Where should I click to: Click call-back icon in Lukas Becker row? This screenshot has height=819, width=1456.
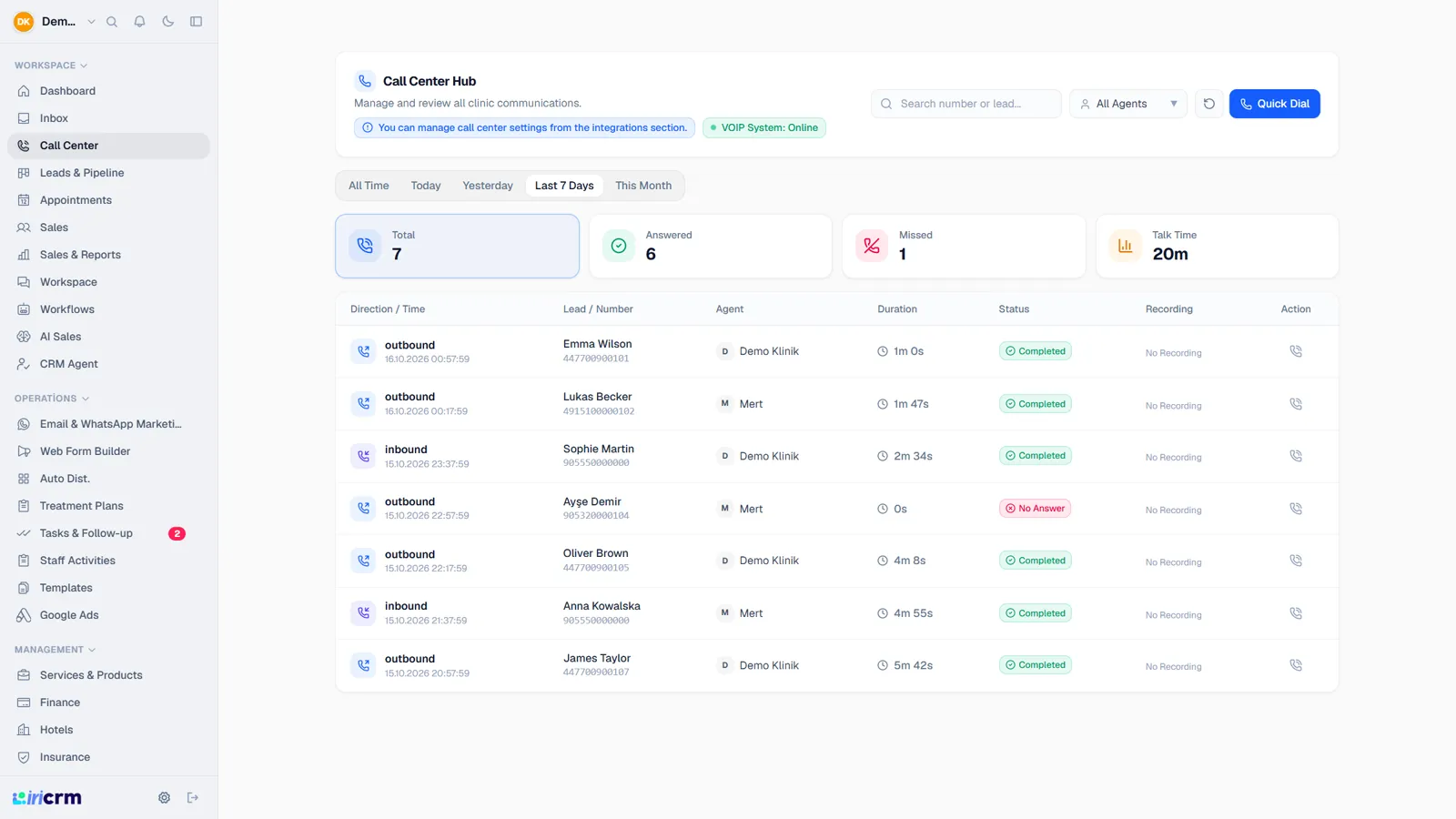(x=1296, y=404)
